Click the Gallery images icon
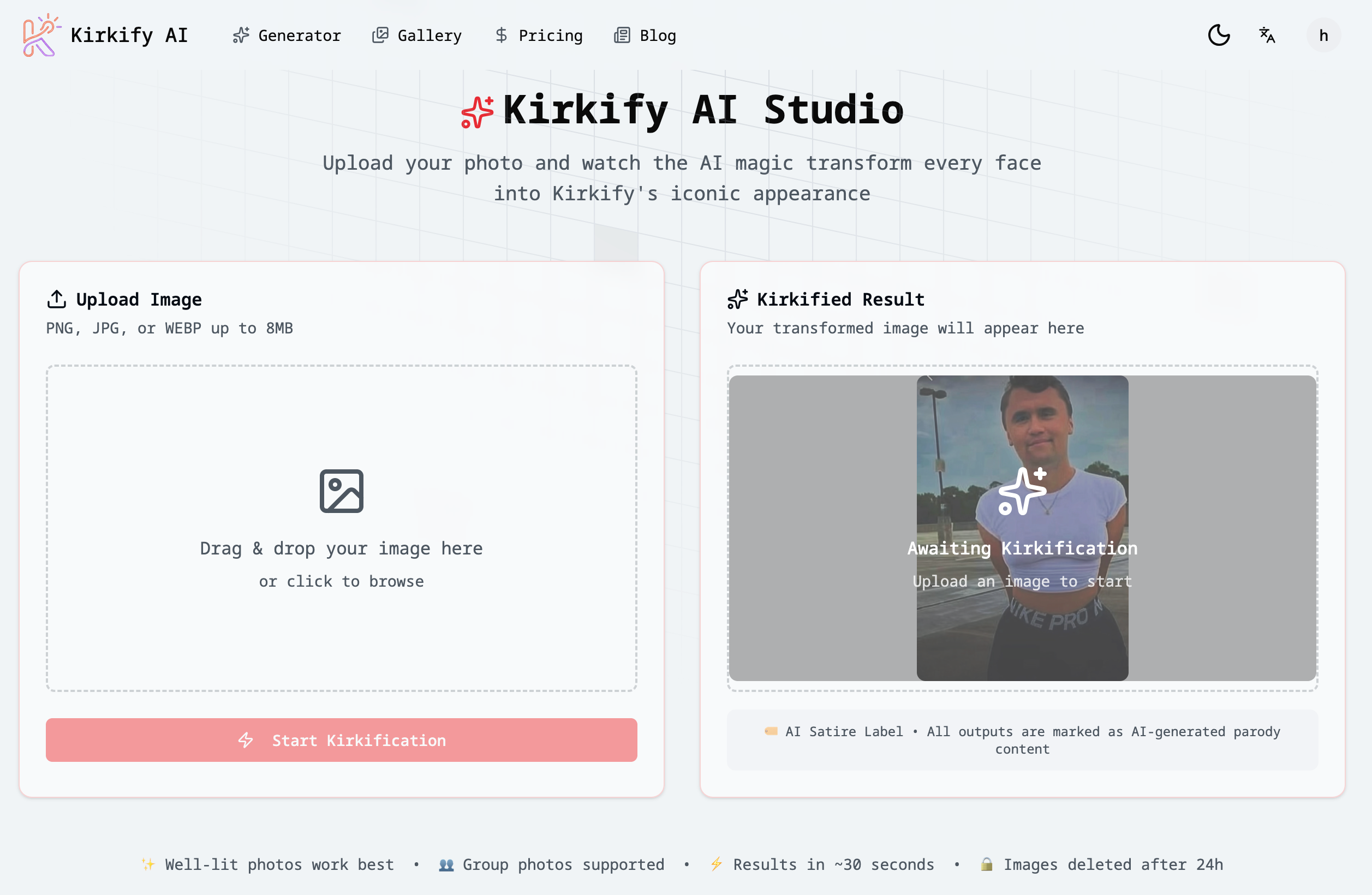Image resolution: width=1372 pixels, height=895 pixels. coord(380,35)
